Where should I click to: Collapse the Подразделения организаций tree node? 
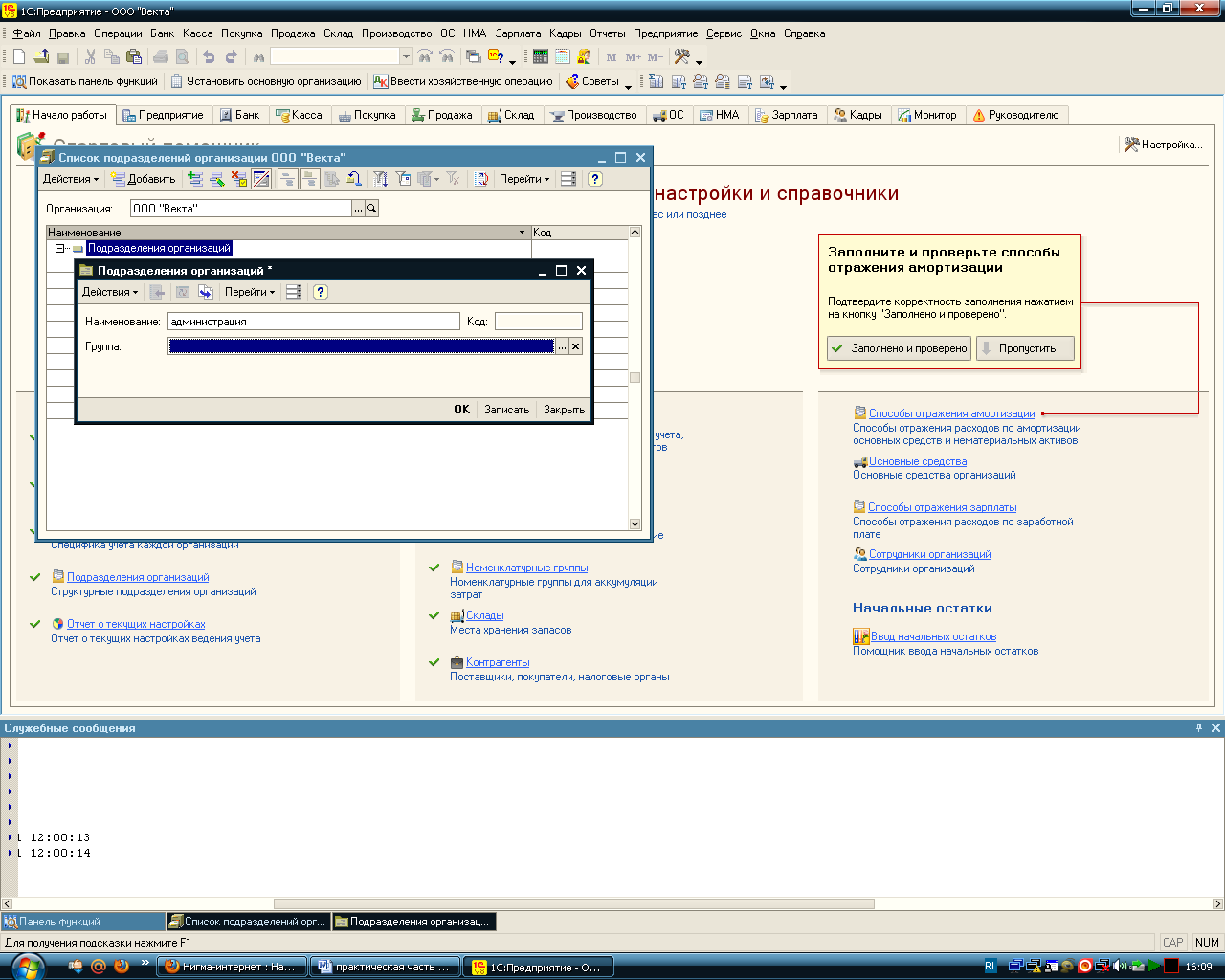click(59, 249)
